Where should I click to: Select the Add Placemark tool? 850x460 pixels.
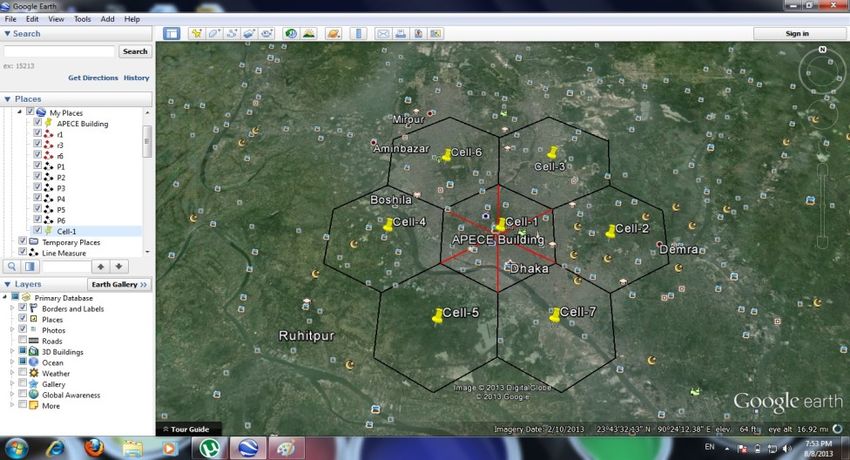[196, 34]
